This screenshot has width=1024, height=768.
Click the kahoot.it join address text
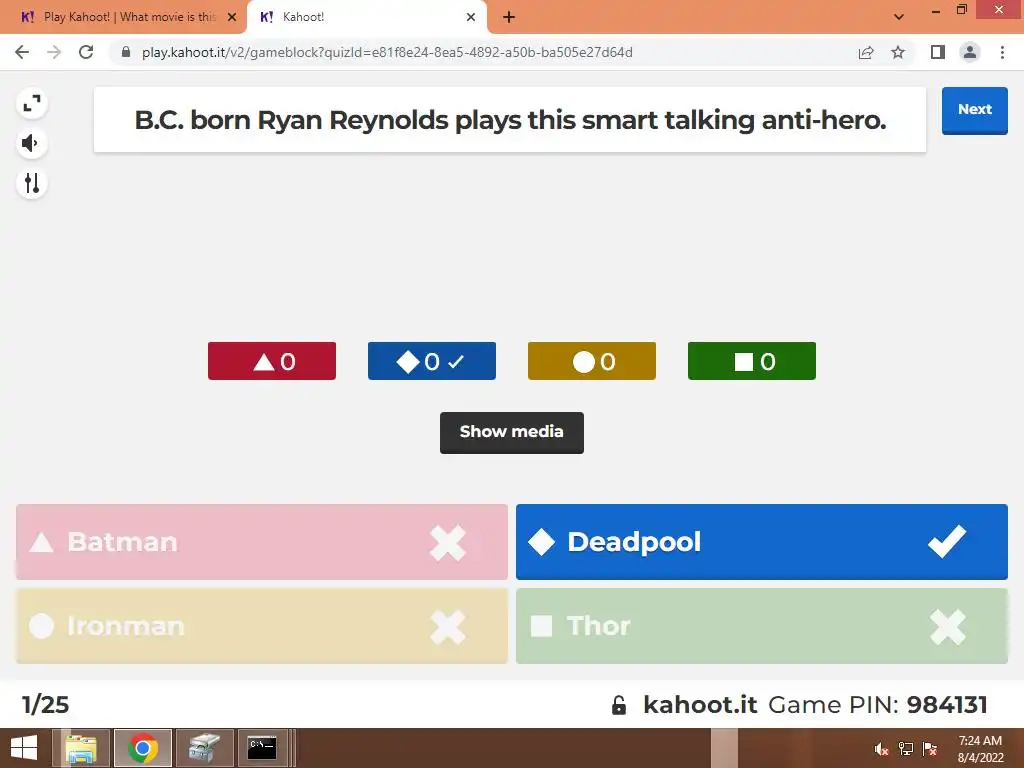pos(700,705)
